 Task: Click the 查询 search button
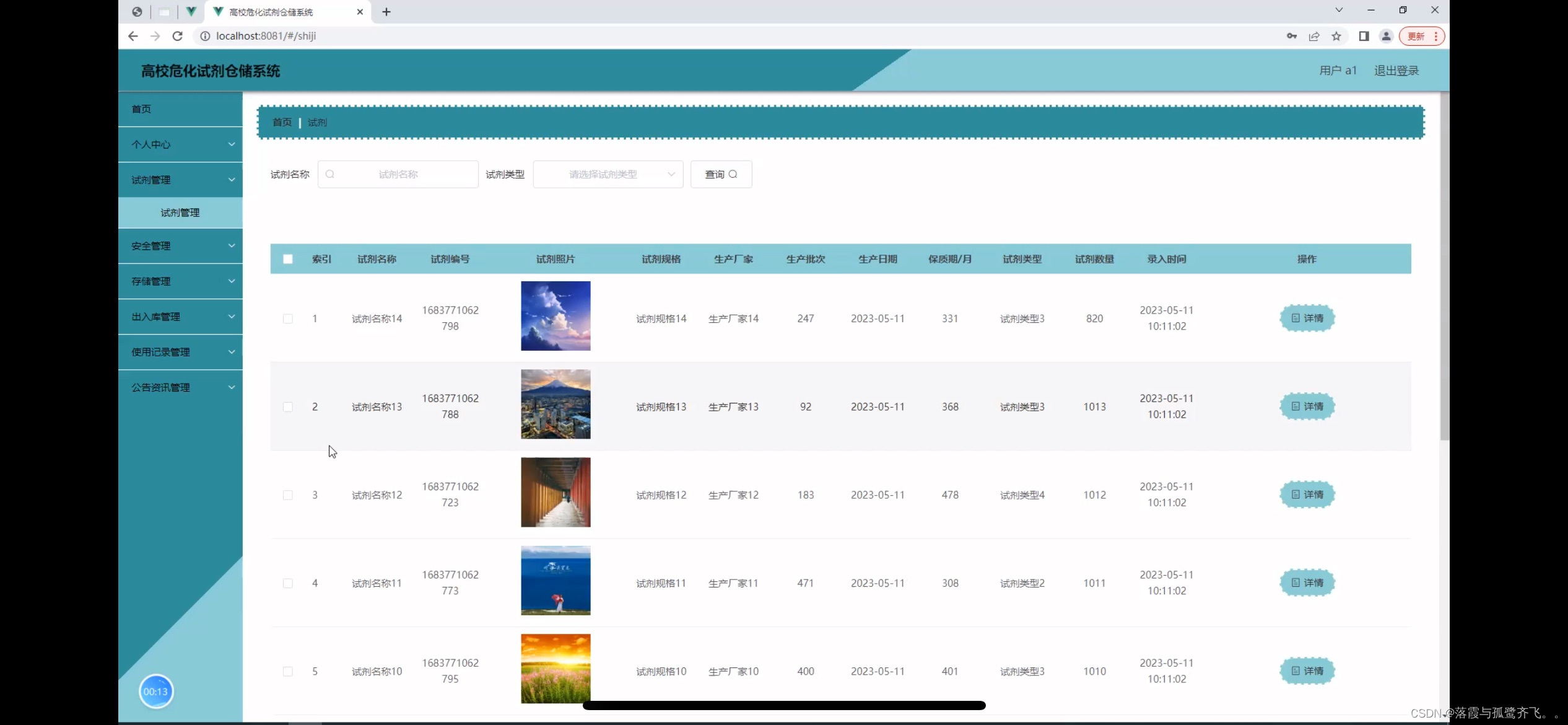click(x=721, y=174)
